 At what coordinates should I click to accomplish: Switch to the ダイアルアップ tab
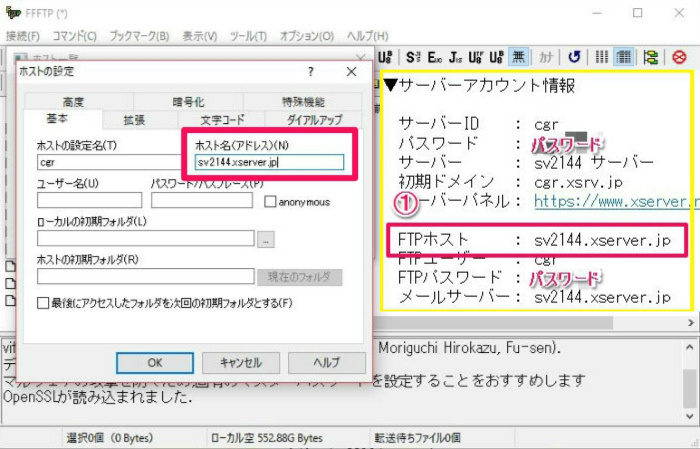[314, 120]
